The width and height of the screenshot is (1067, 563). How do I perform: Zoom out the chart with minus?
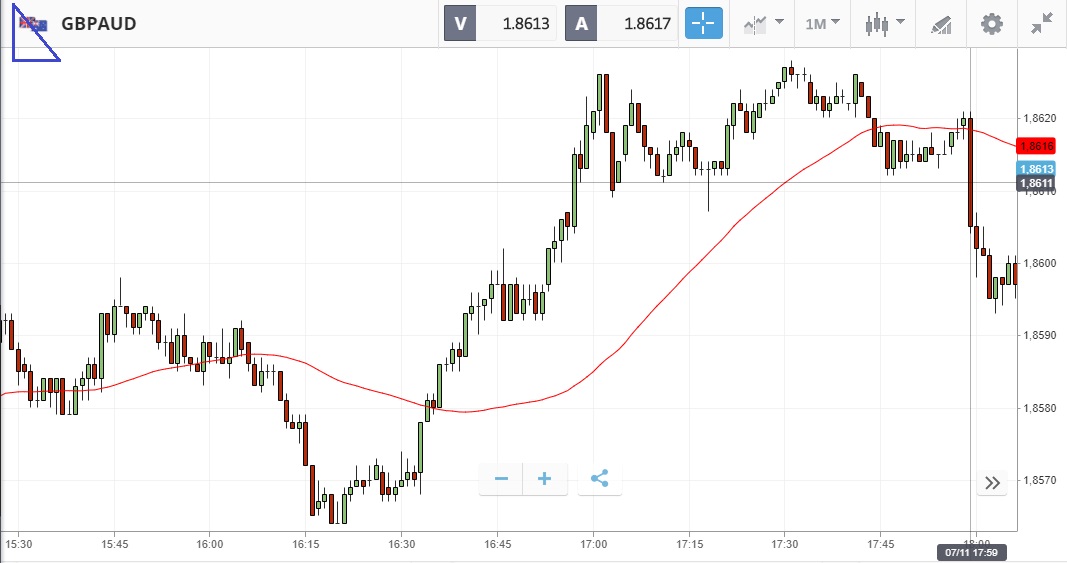(501, 479)
